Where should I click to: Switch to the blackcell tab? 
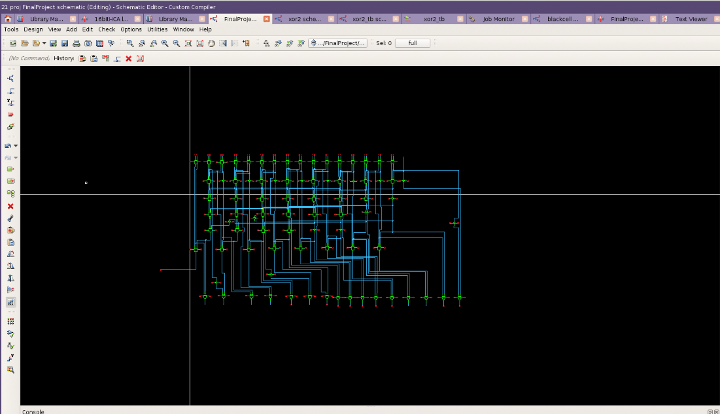pyautogui.click(x=562, y=19)
